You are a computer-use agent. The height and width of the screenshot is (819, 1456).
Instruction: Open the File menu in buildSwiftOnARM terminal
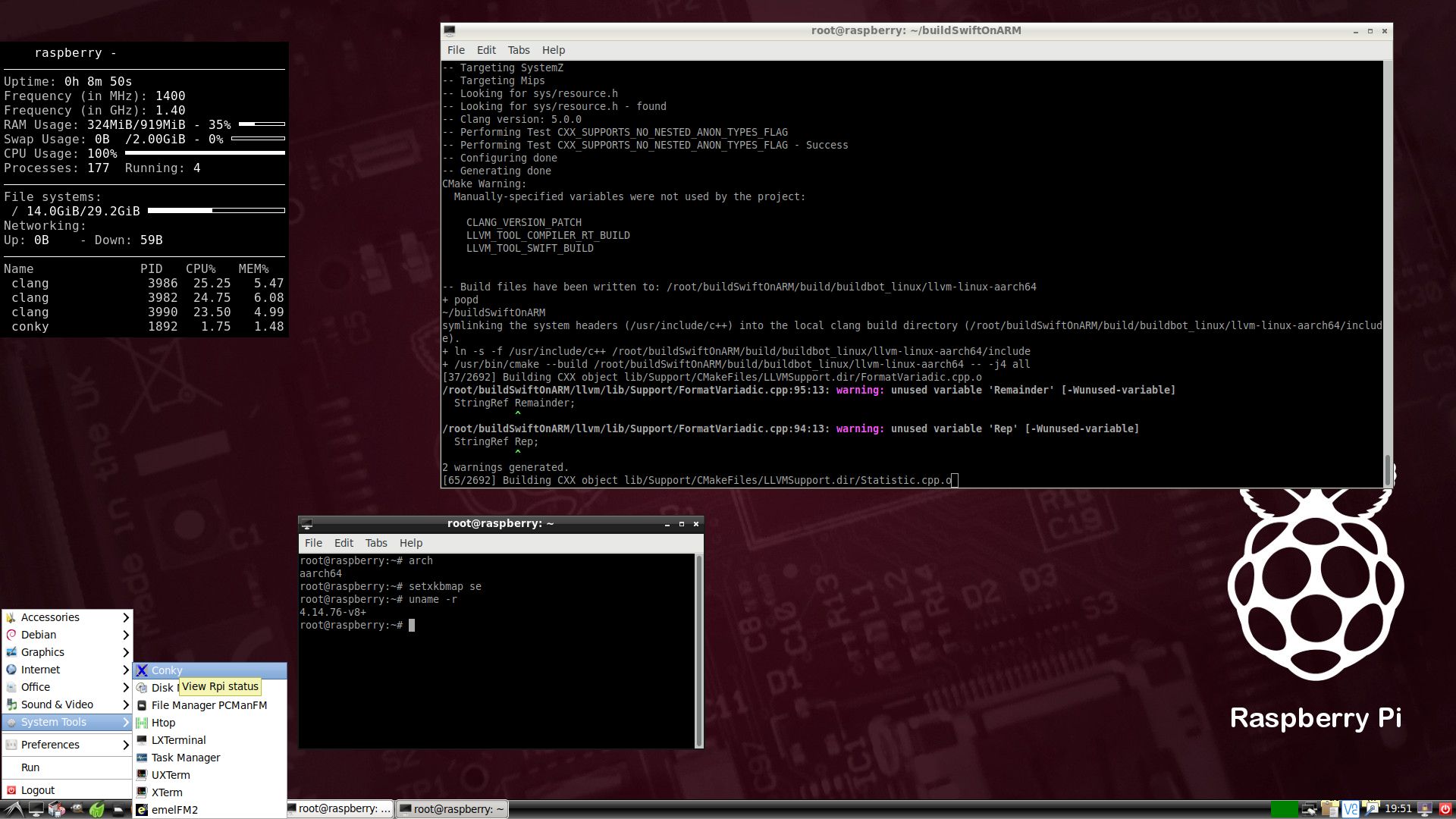[x=456, y=50]
